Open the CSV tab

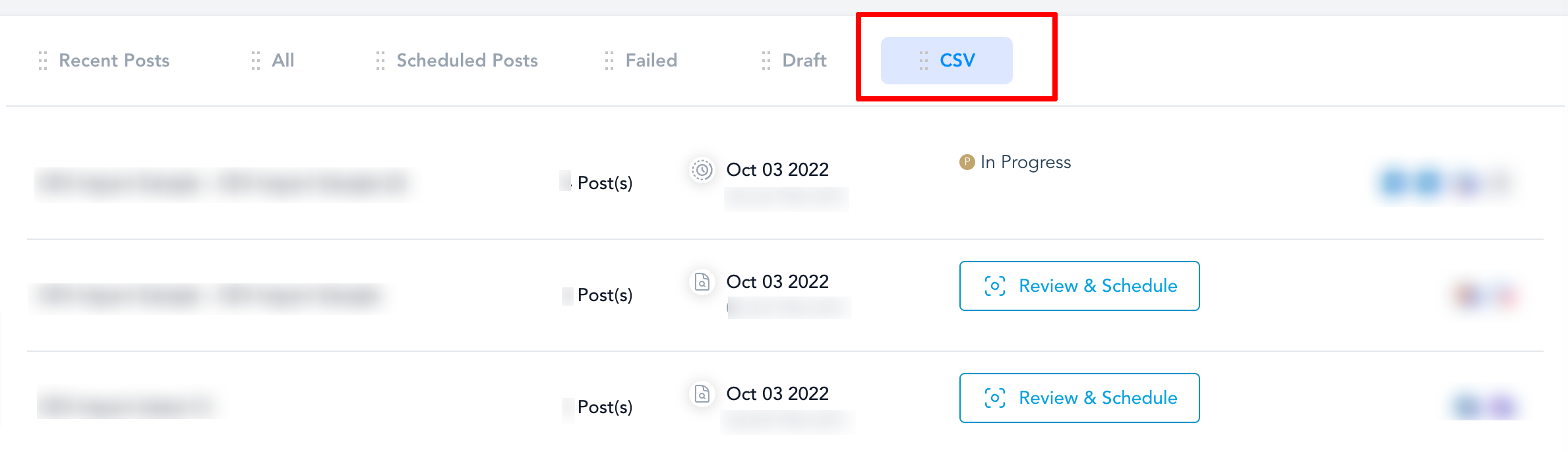pos(946,61)
